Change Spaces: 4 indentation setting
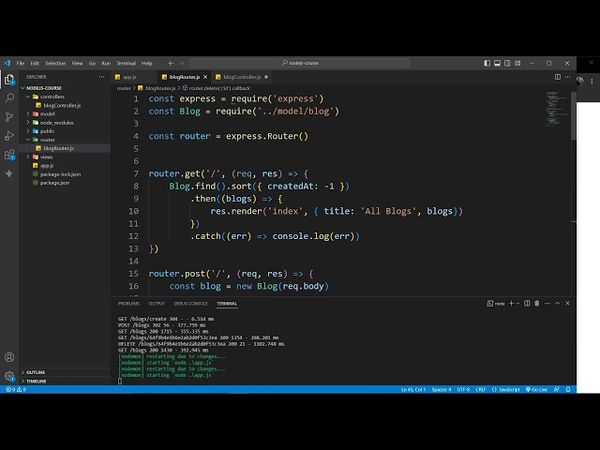The width and height of the screenshot is (600, 450). 441,390
